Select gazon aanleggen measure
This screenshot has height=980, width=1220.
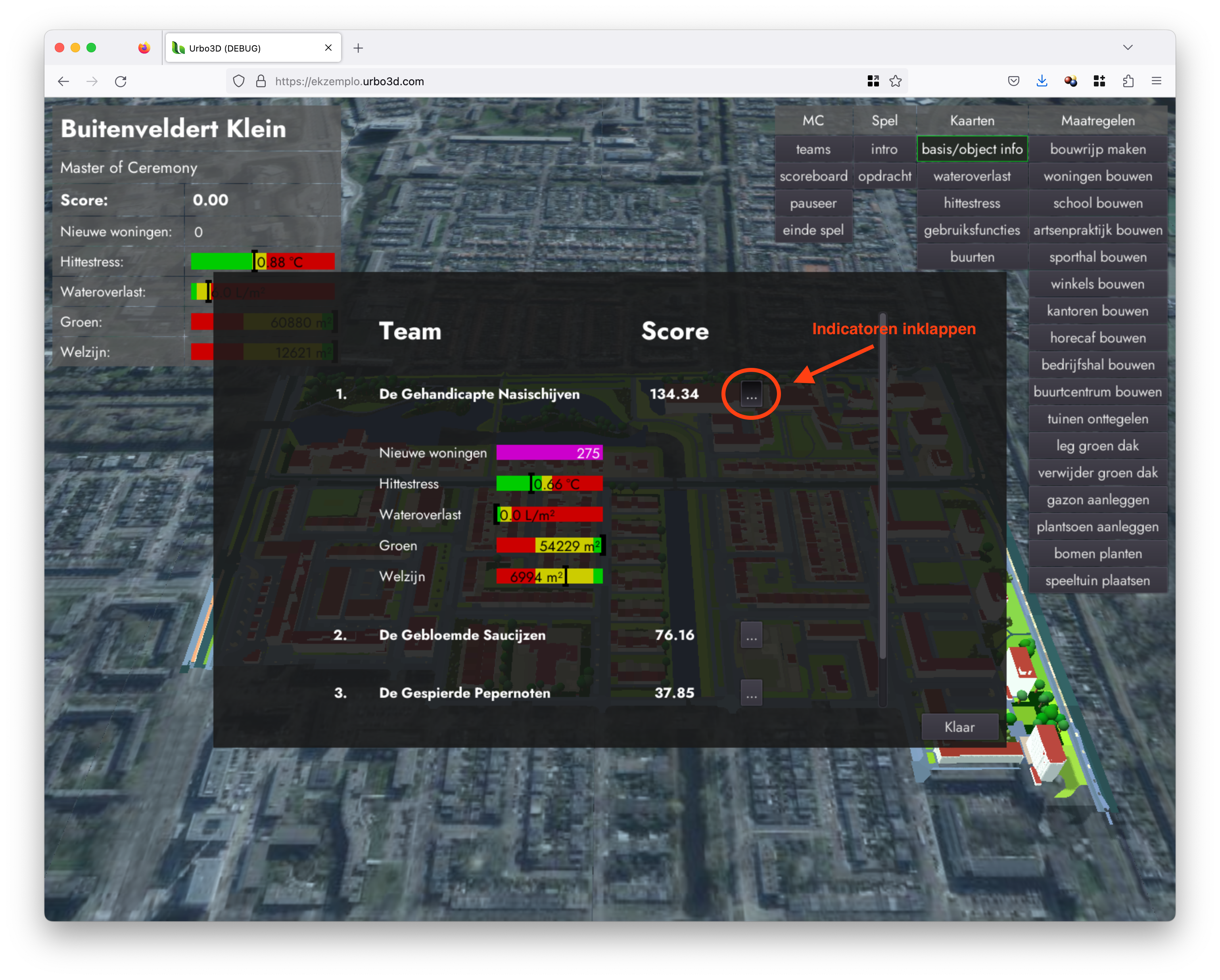[1098, 500]
